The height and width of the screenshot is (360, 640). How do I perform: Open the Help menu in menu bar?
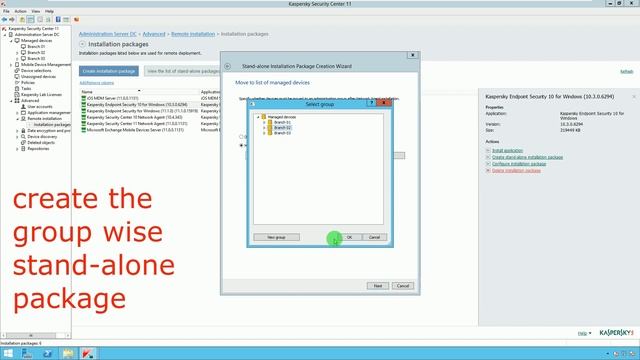(x=49, y=11)
